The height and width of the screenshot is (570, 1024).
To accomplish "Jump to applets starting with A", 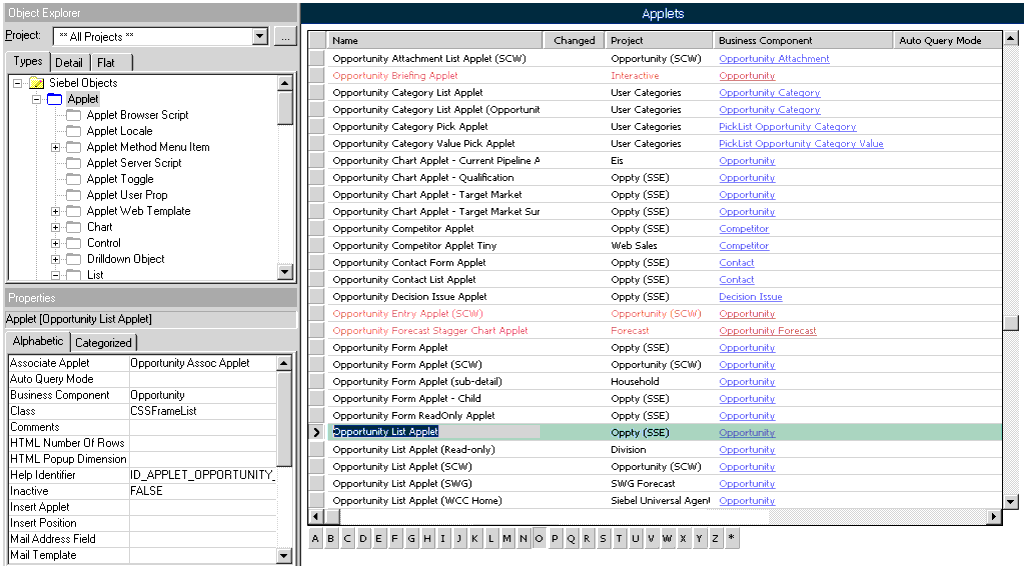I will (315, 539).
